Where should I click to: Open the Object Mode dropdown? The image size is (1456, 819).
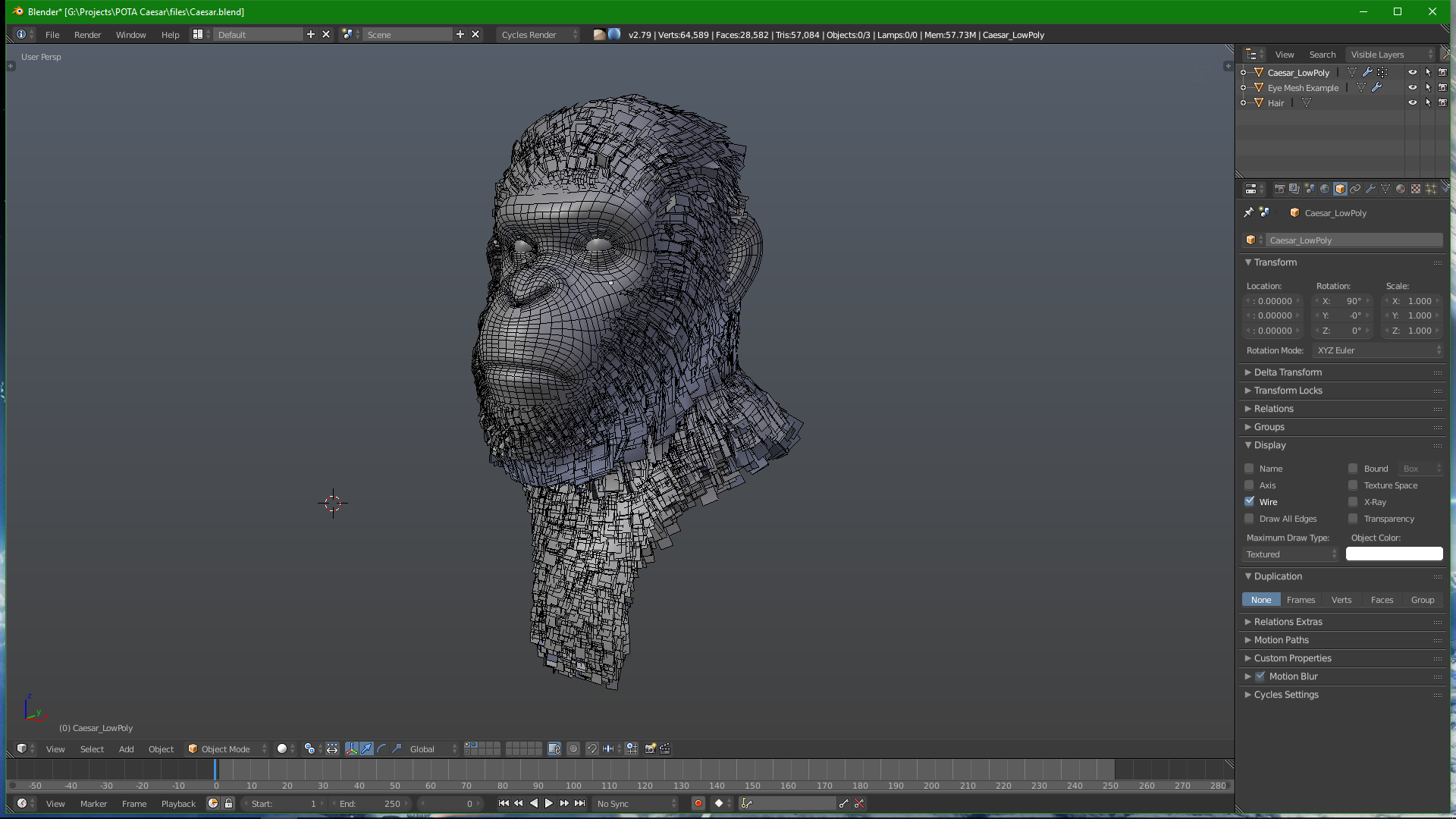[x=227, y=748]
